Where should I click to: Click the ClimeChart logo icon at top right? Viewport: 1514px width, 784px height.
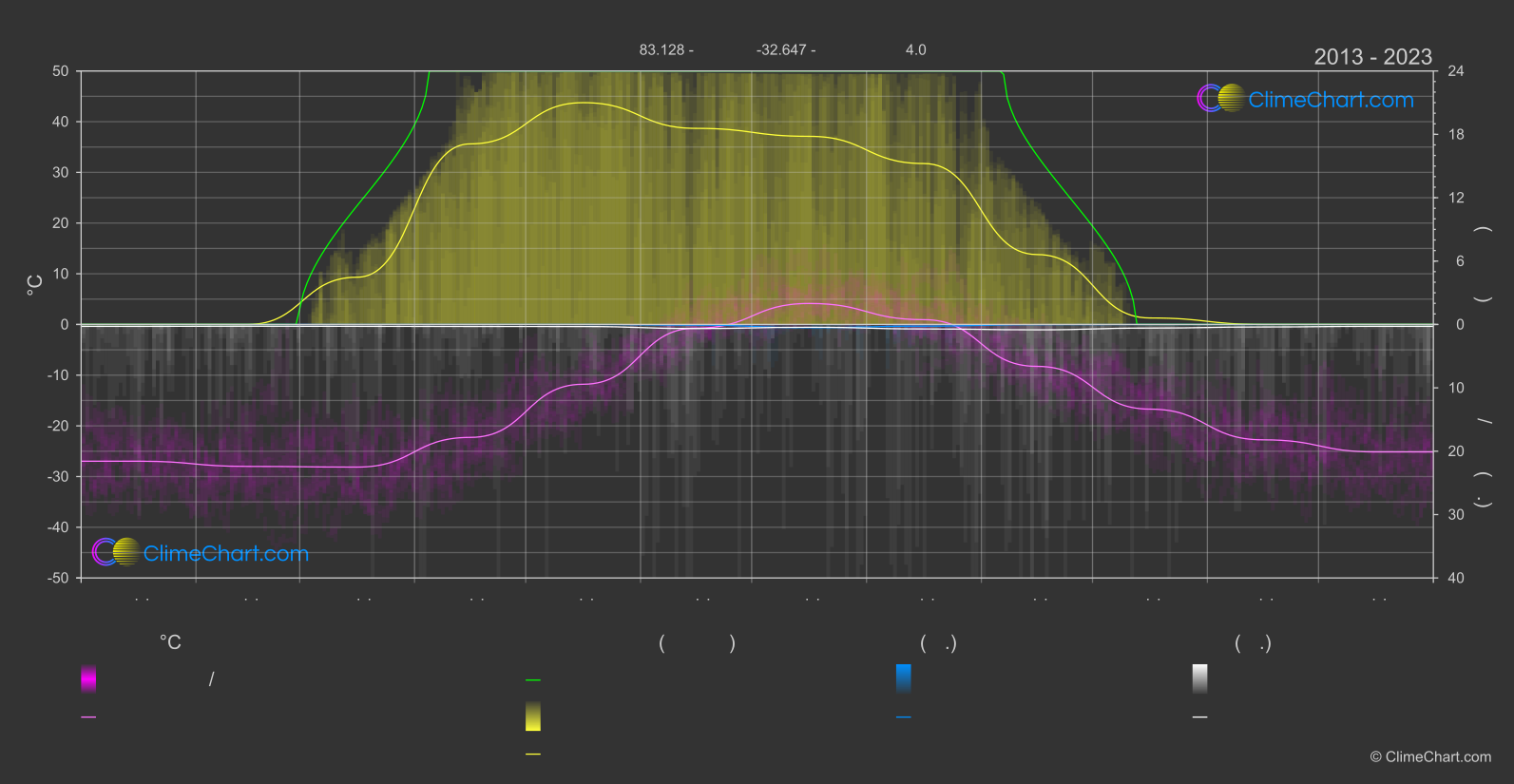point(1220,99)
